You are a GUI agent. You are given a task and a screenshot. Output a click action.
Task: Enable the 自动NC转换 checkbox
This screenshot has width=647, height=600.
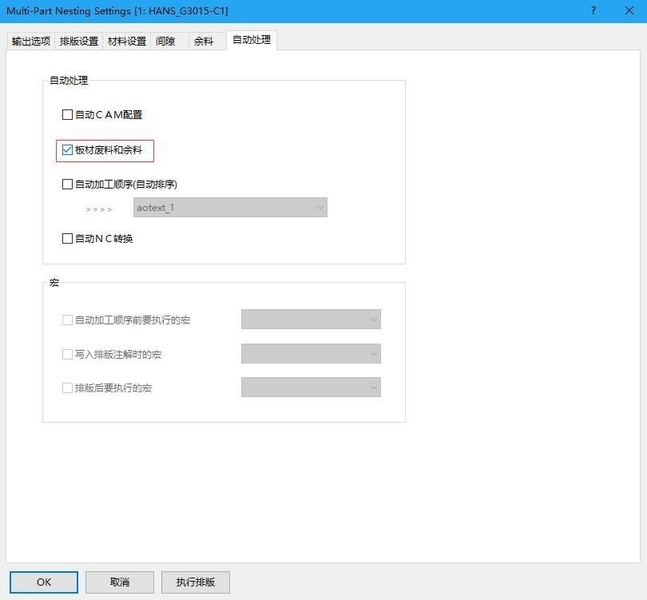(67, 239)
